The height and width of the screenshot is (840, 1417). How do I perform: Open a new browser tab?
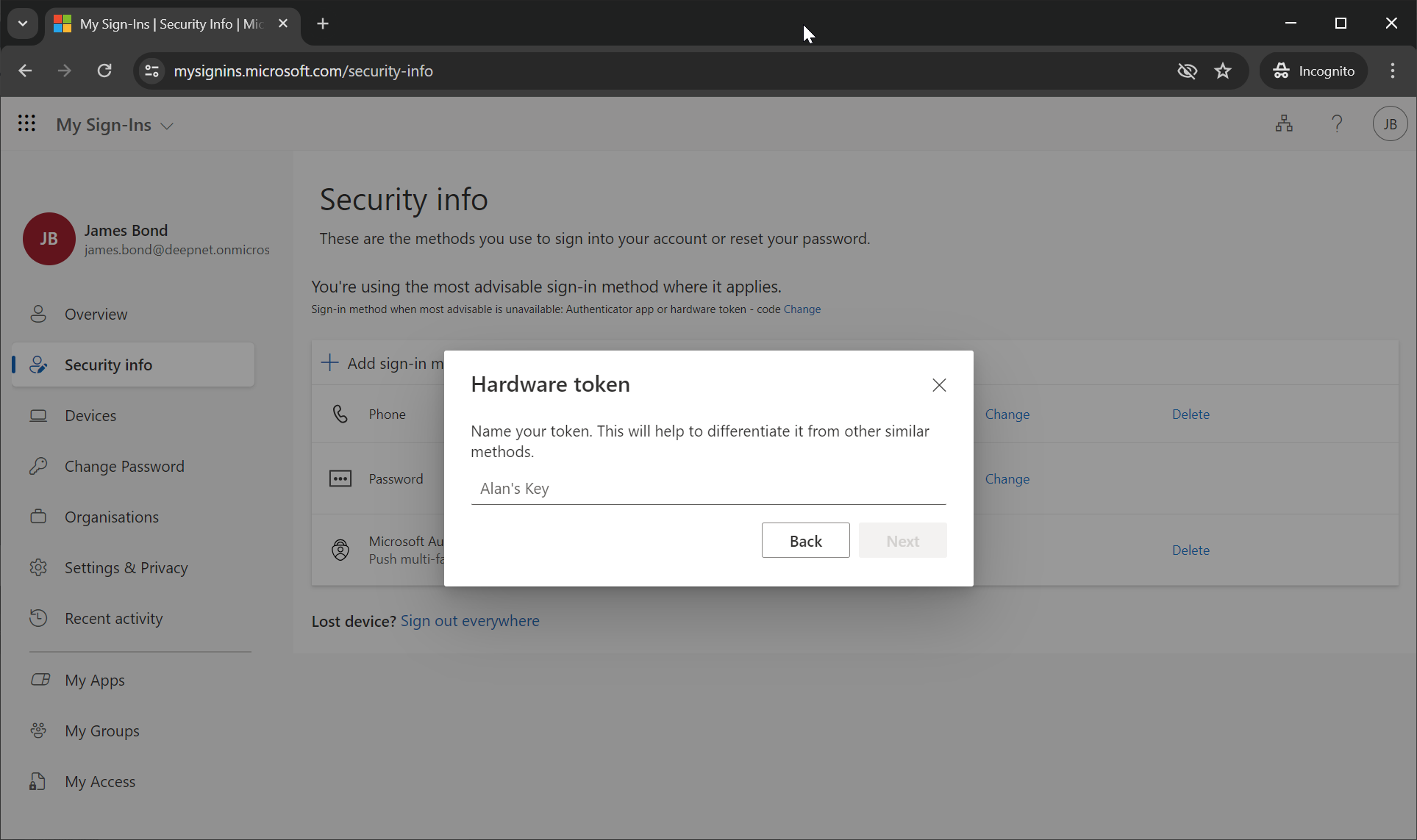point(323,24)
